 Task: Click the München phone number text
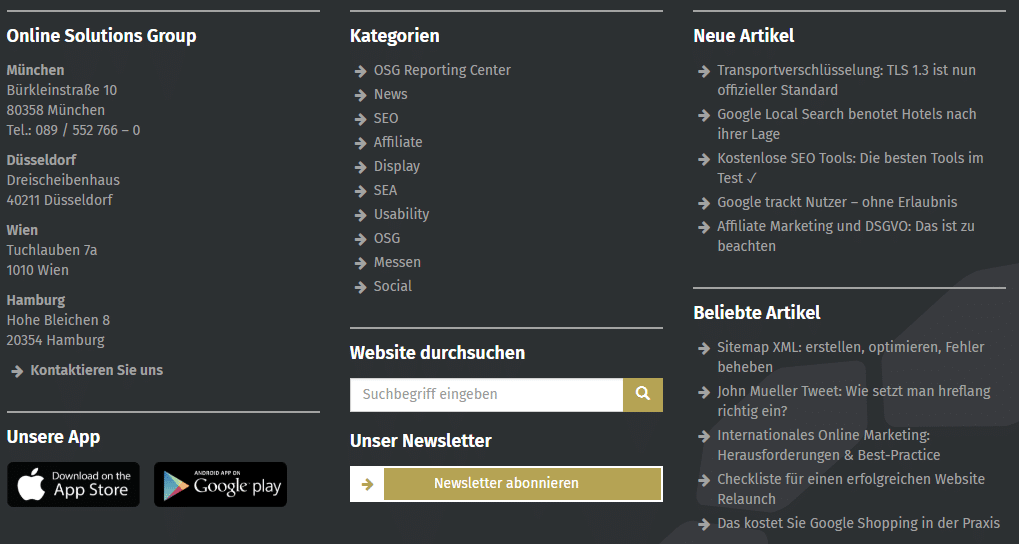click(73, 130)
